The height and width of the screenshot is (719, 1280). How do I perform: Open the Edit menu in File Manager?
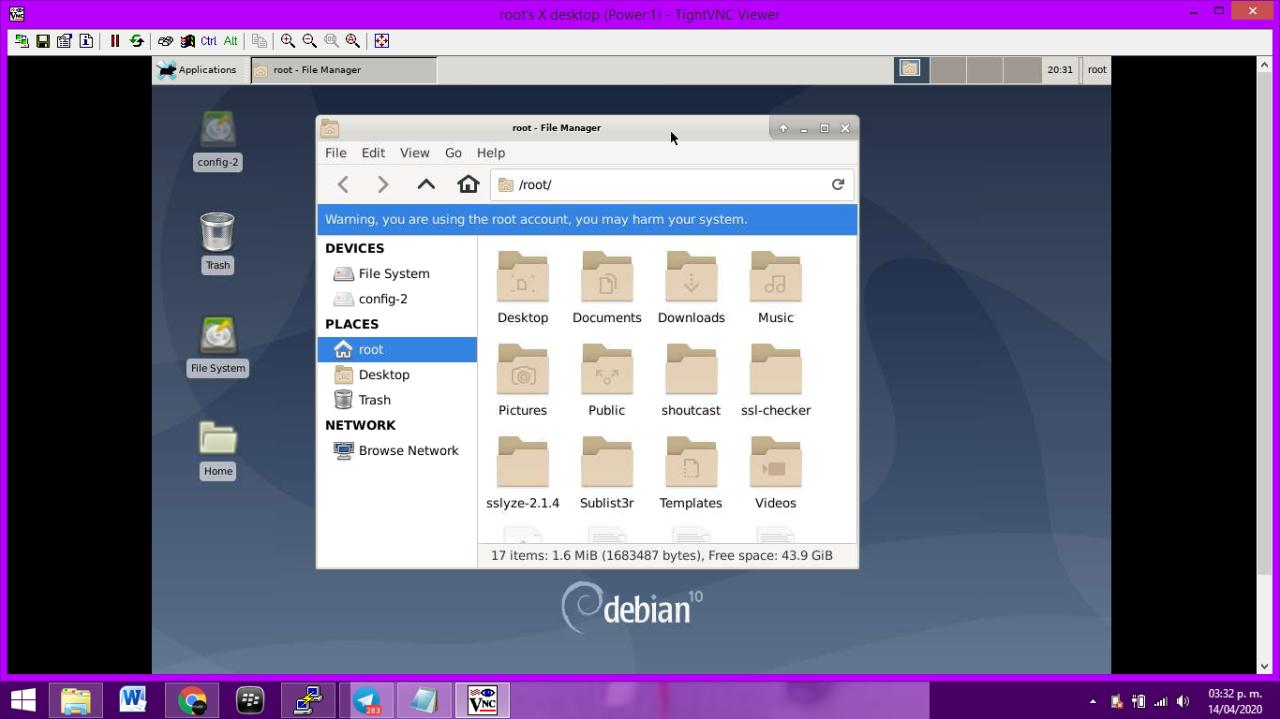click(x=373, y=153)
